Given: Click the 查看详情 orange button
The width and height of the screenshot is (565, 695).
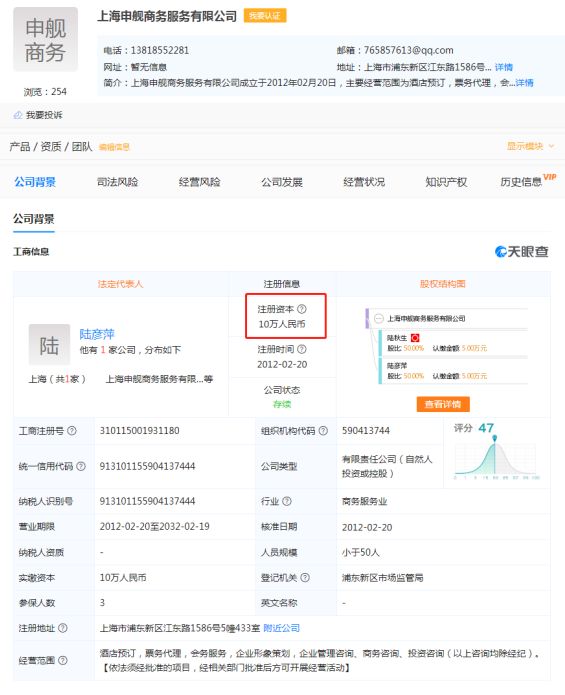Looking at the screenshot, I should point(443,404).
